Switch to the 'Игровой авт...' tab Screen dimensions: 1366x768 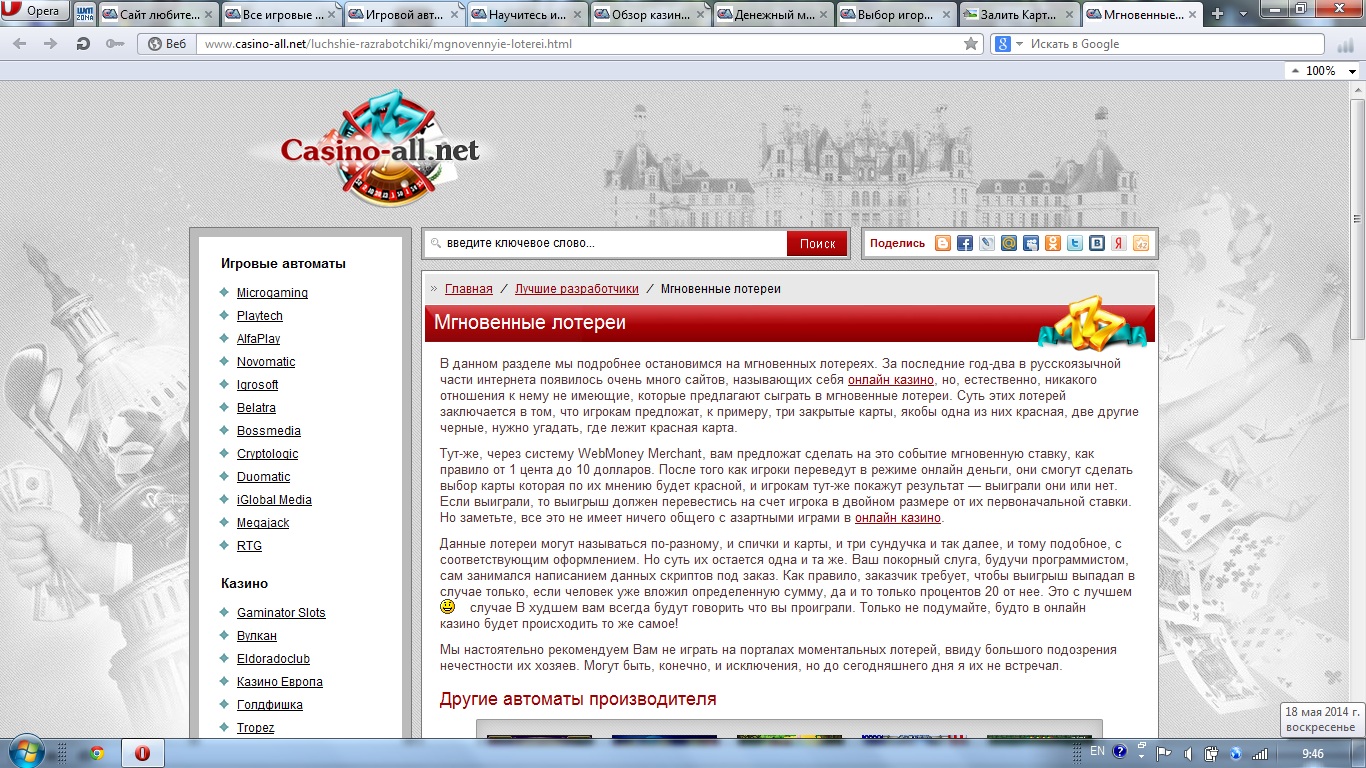(404, 15)
